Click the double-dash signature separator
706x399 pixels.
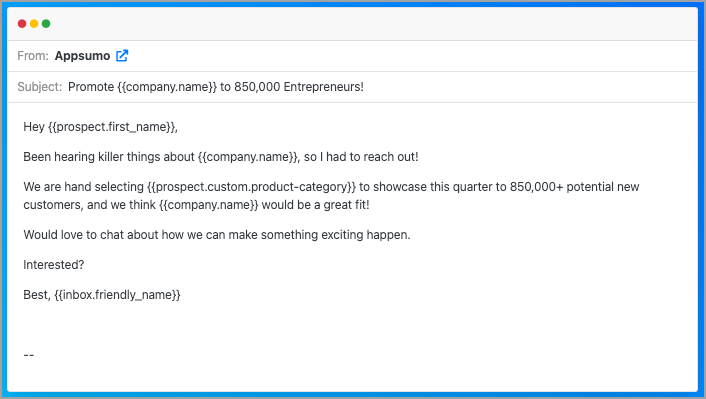(x=29, y=355)
